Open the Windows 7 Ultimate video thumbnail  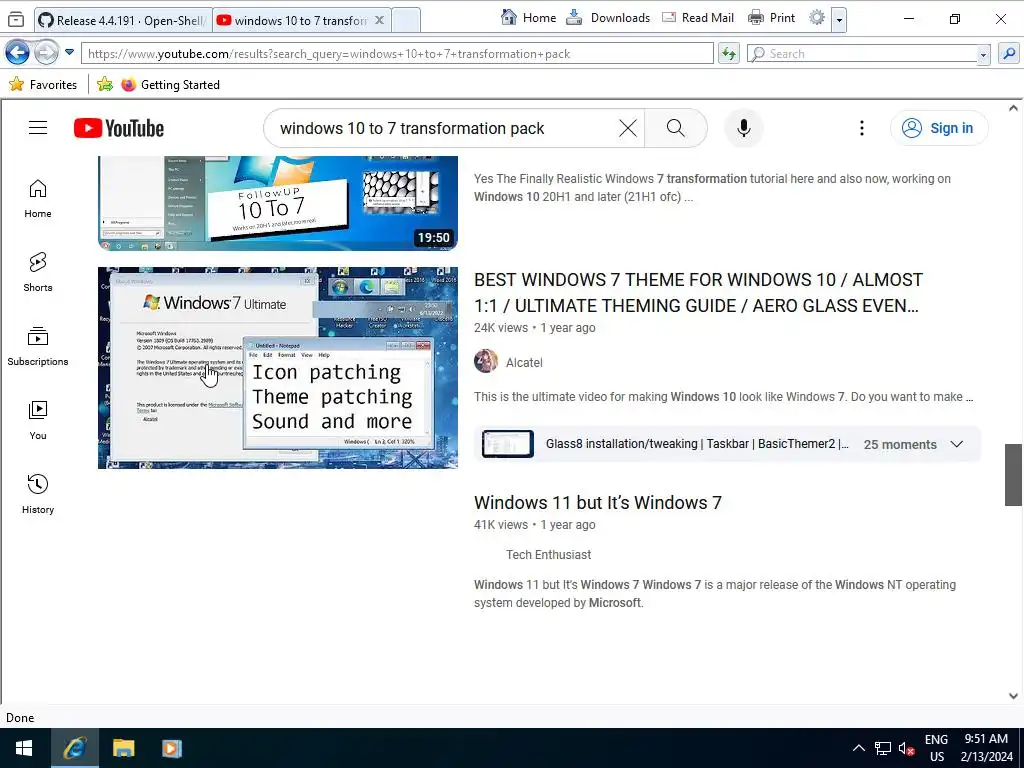tap(278, 368)
